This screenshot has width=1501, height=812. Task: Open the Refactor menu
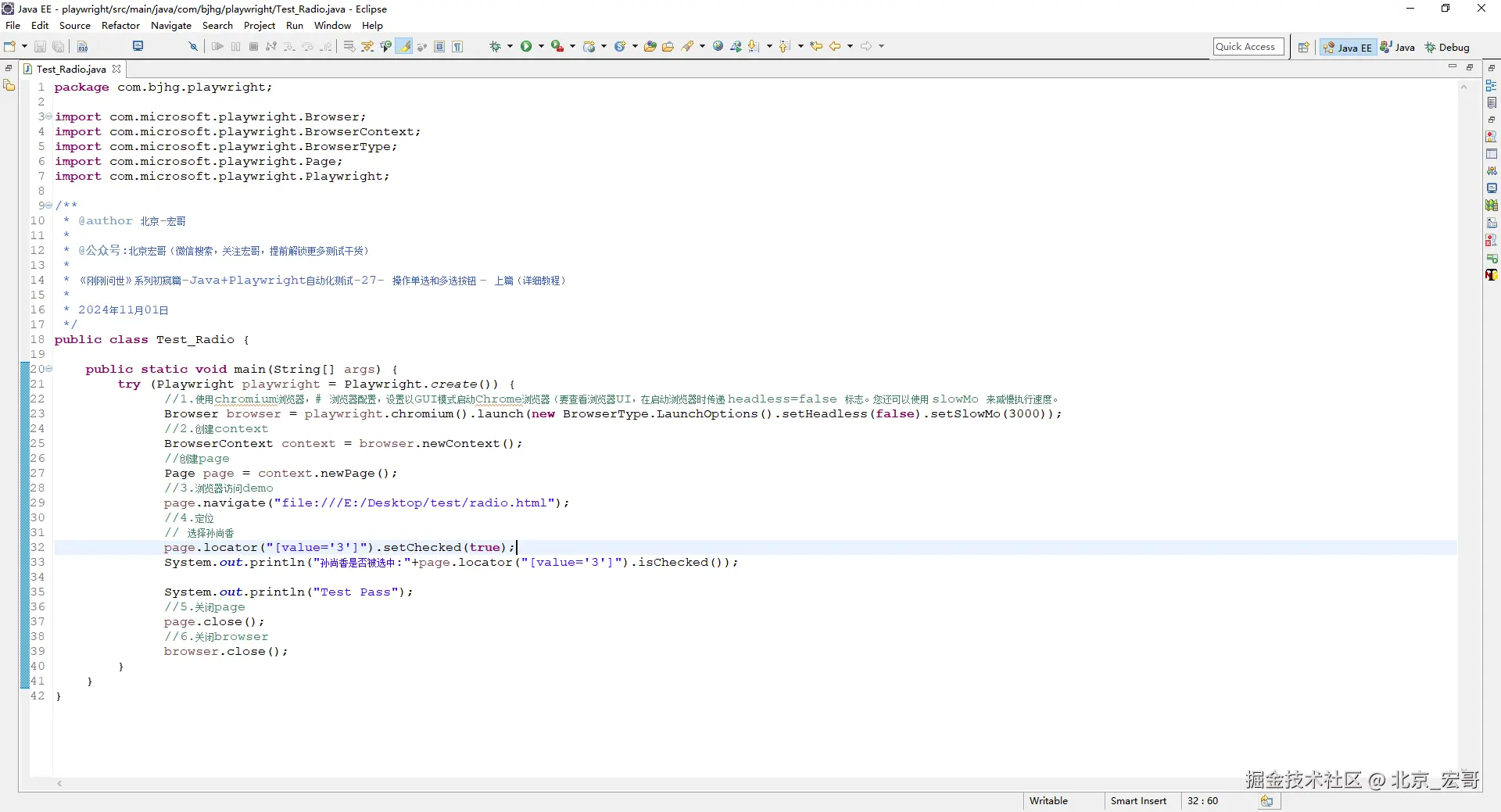point(120,25)
